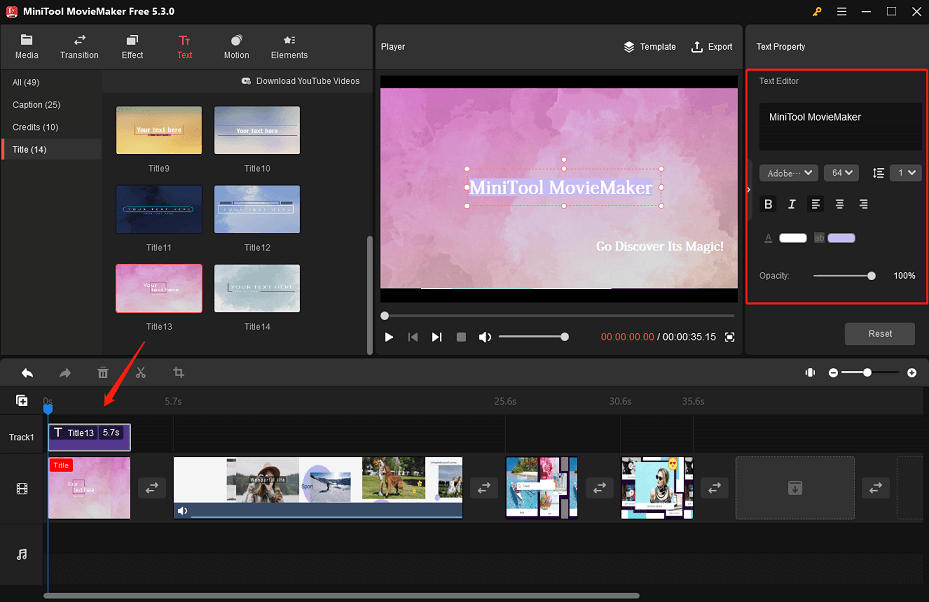Open the line spacing dropdown
The image size is (929, 602).
(906, 173)
